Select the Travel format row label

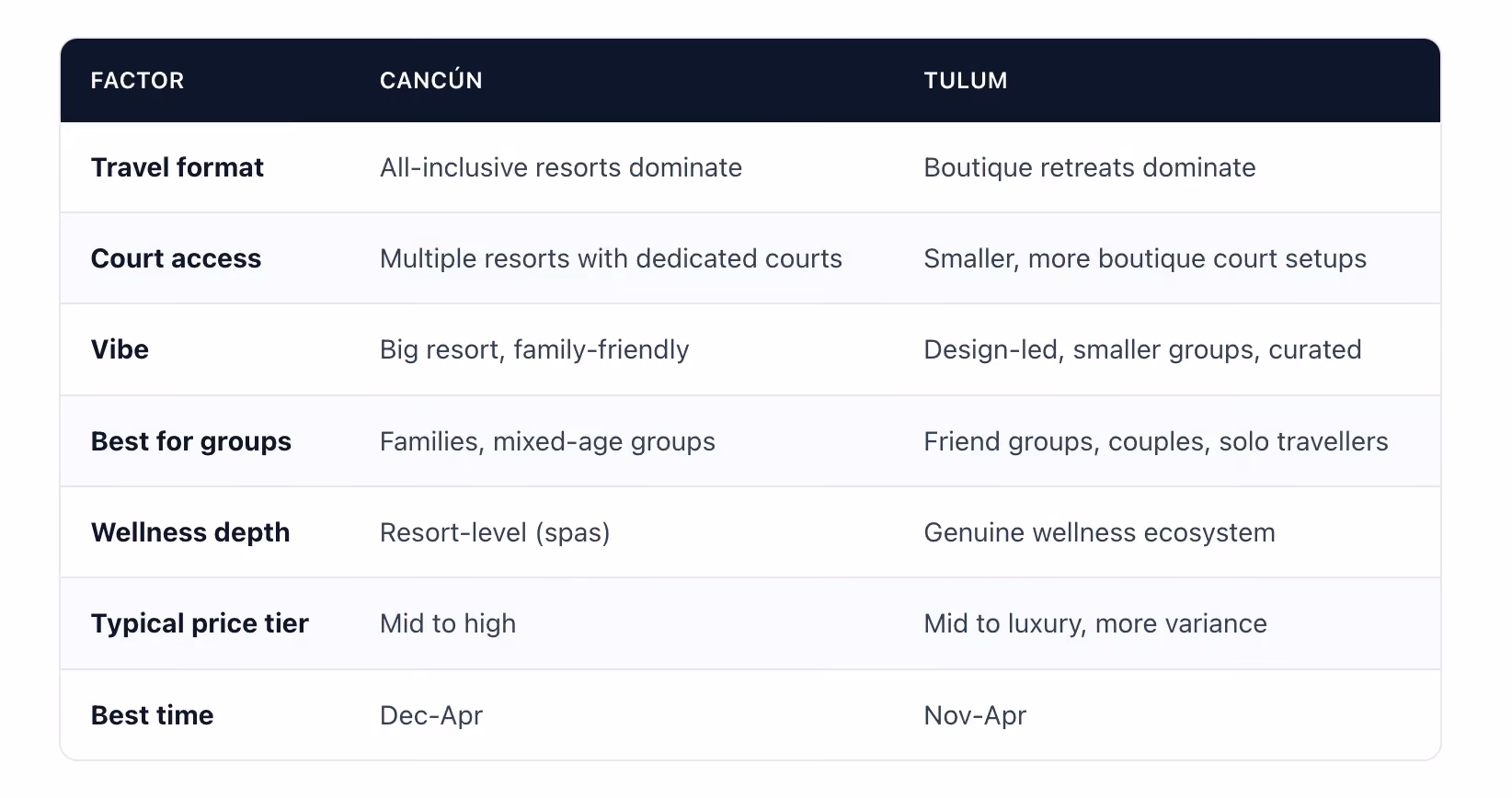(177, 167)
